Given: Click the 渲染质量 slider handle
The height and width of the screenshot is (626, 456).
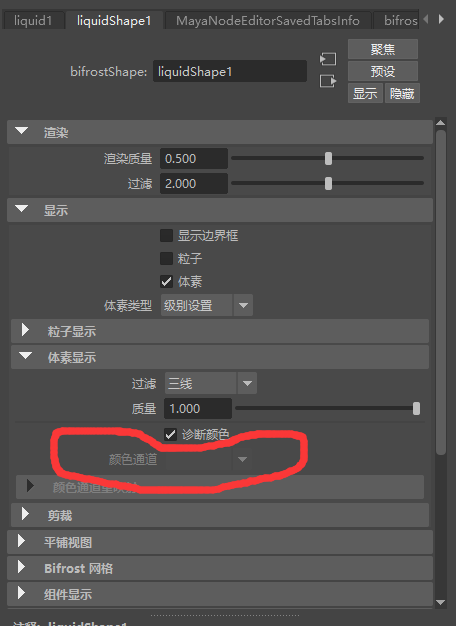Looking at the screenshot, I should pyautogui.click(x=328, y=158).
